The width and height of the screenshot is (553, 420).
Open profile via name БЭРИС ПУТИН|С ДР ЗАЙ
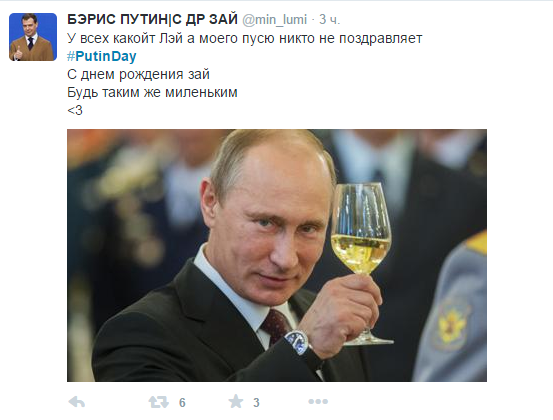pos(152,19)
